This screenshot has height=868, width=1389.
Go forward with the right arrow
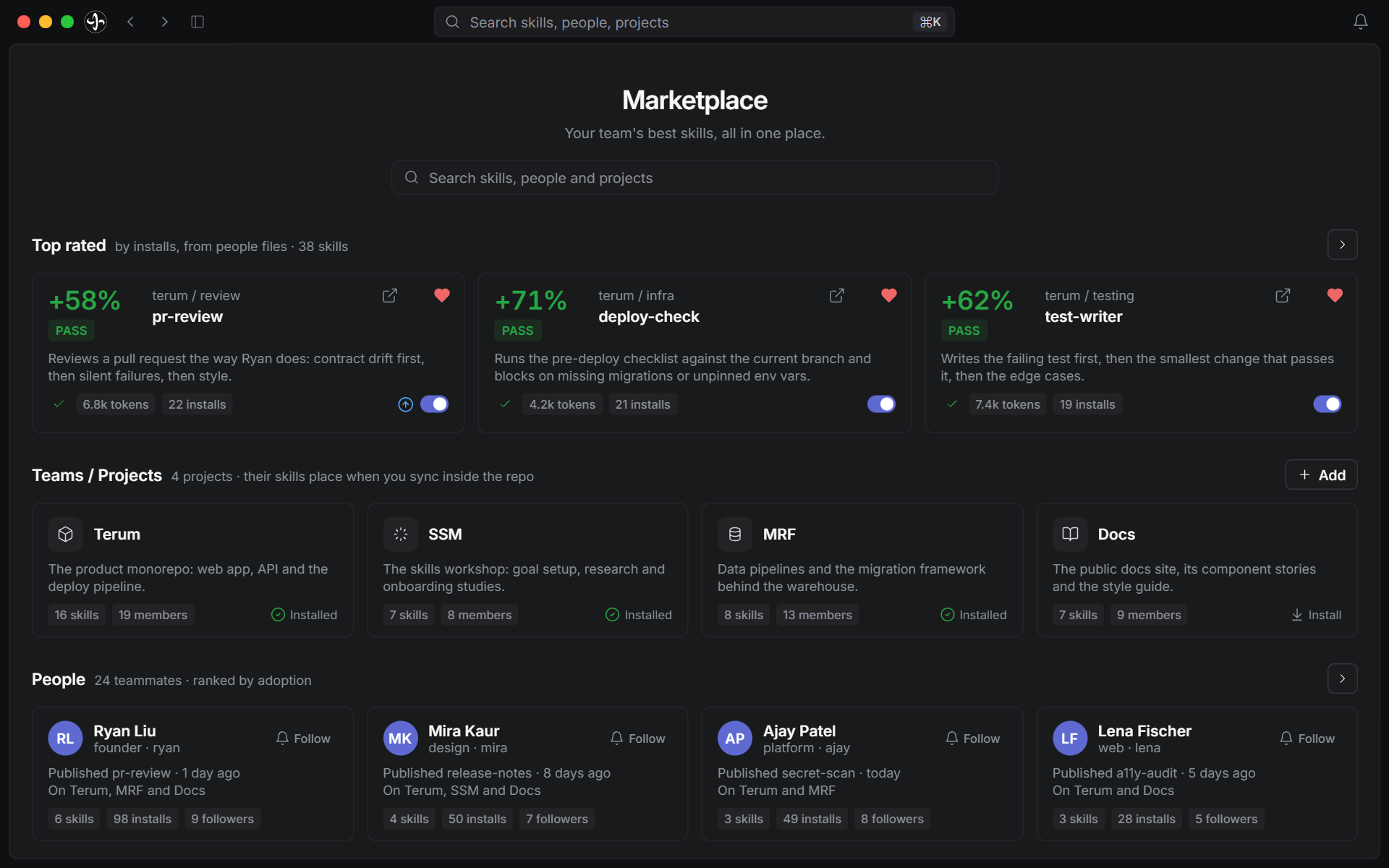(164, 22)
